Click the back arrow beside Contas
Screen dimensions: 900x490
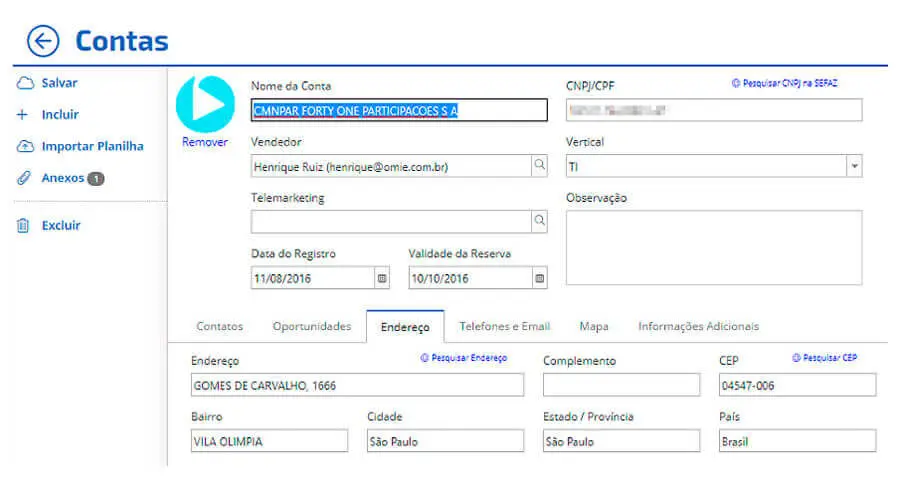[43, 41]
